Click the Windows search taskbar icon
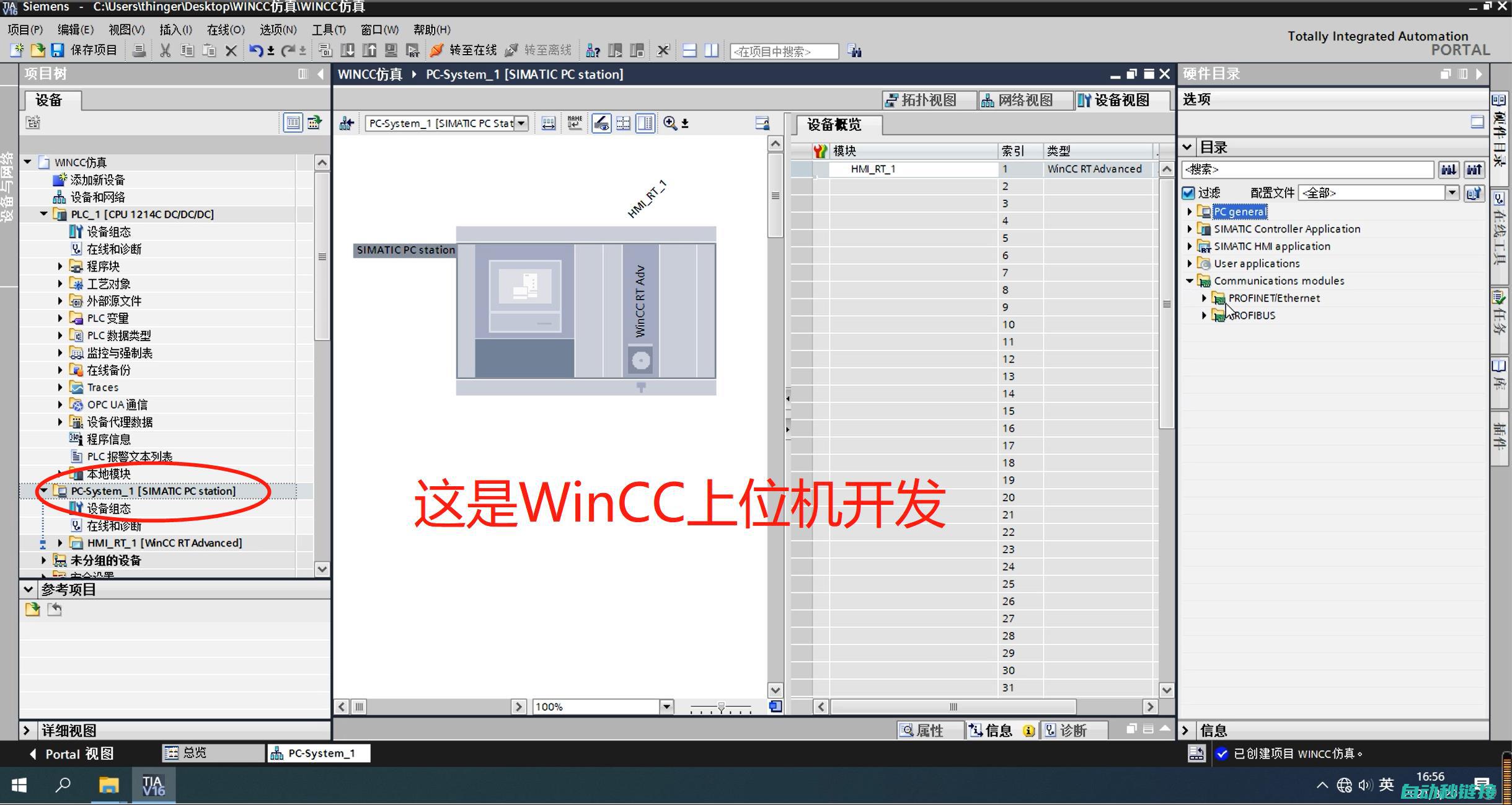Image resolution: width=1512 pixels, height=805 pixels. [63, 786]
